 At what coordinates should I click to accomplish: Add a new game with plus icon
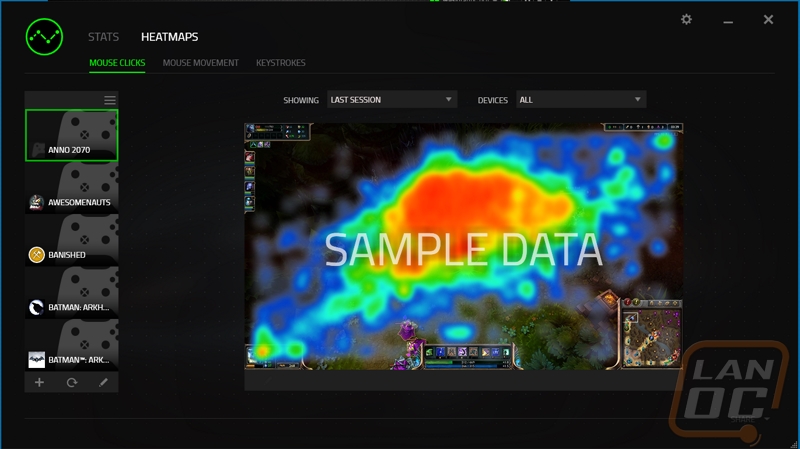(40, 383)
